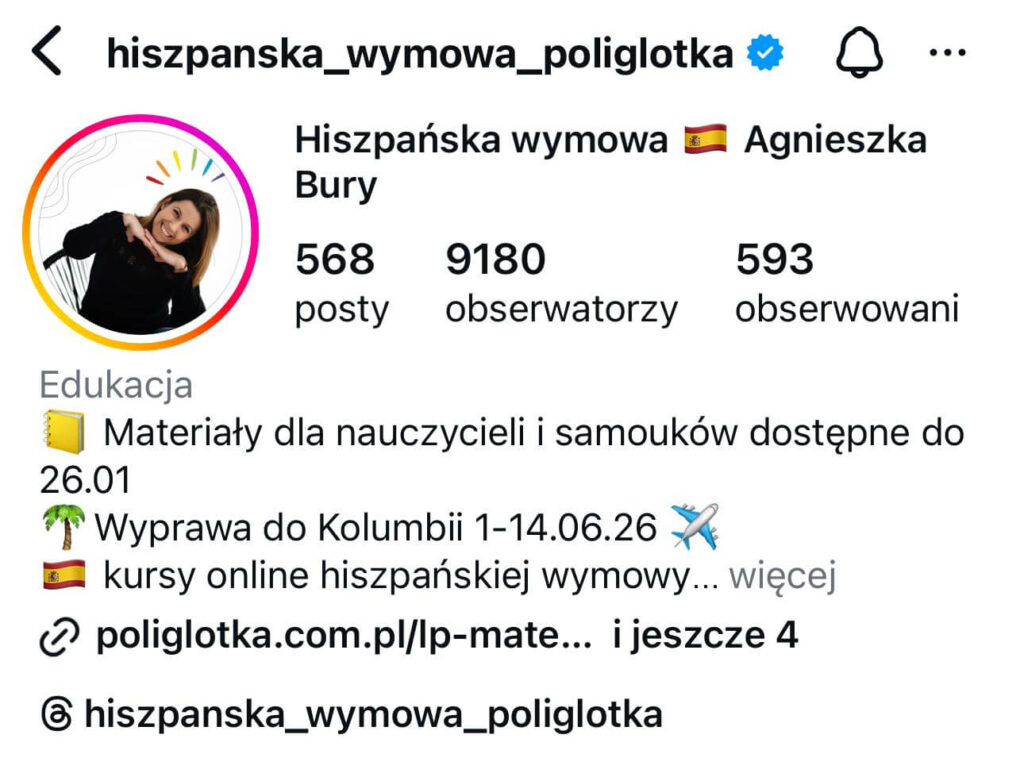Open notification bell settings
The image size is (1024, 773).
point(859,52)
